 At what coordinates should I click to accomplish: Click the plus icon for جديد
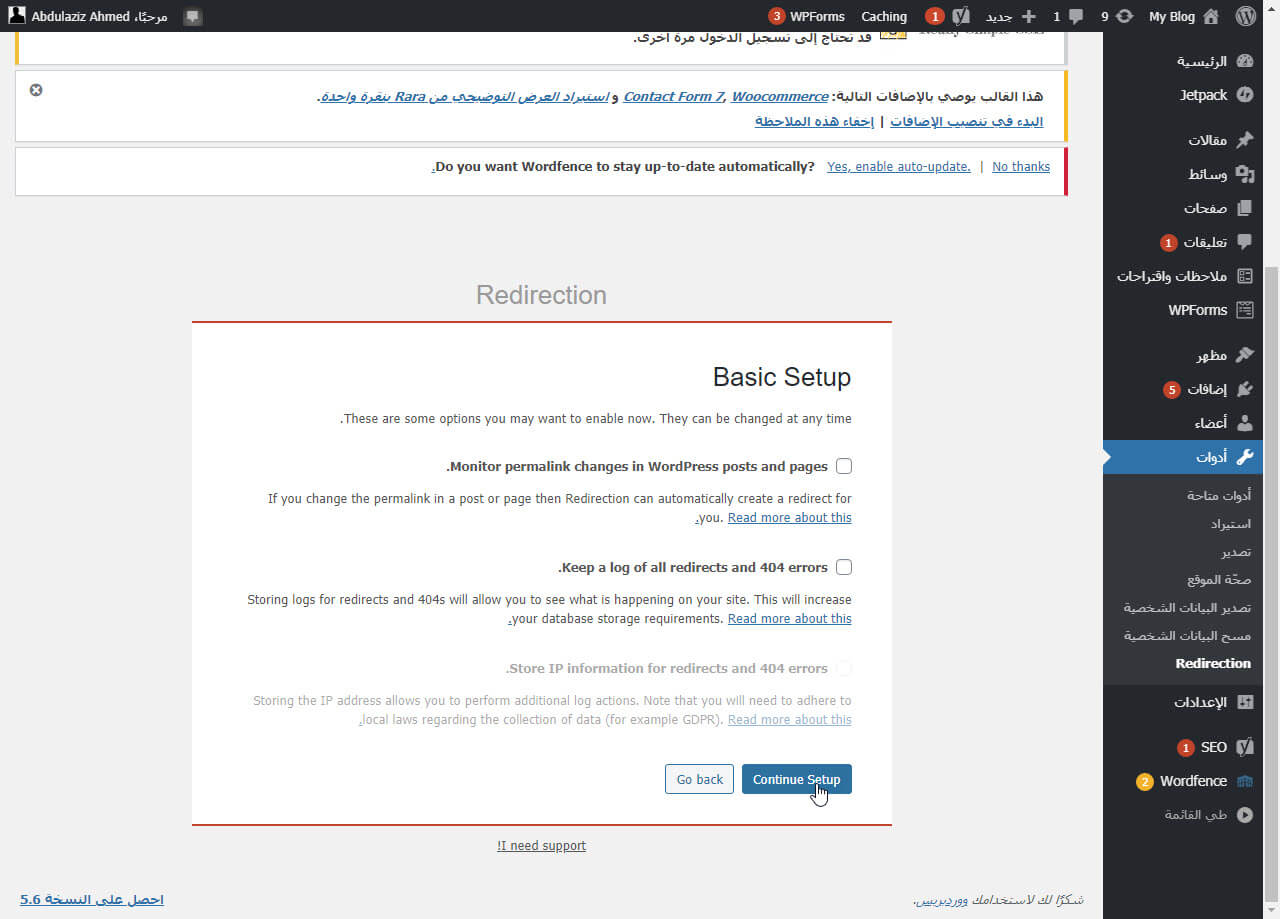(x=1028, y=16)
